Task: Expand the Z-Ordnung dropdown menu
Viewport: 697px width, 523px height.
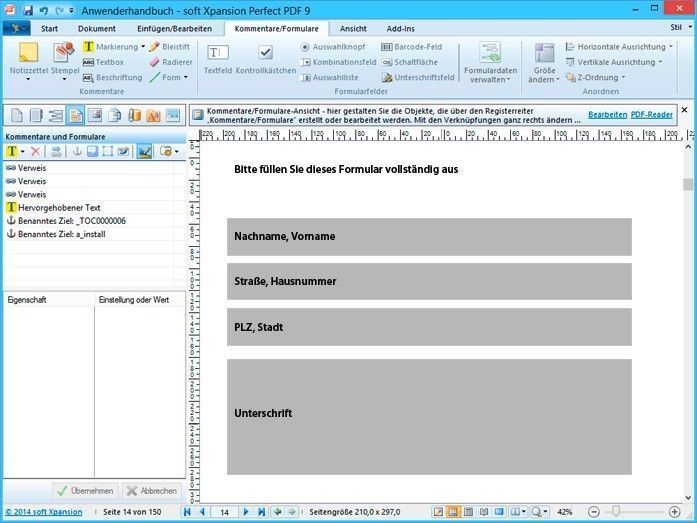Action: (x=596, y=77)
